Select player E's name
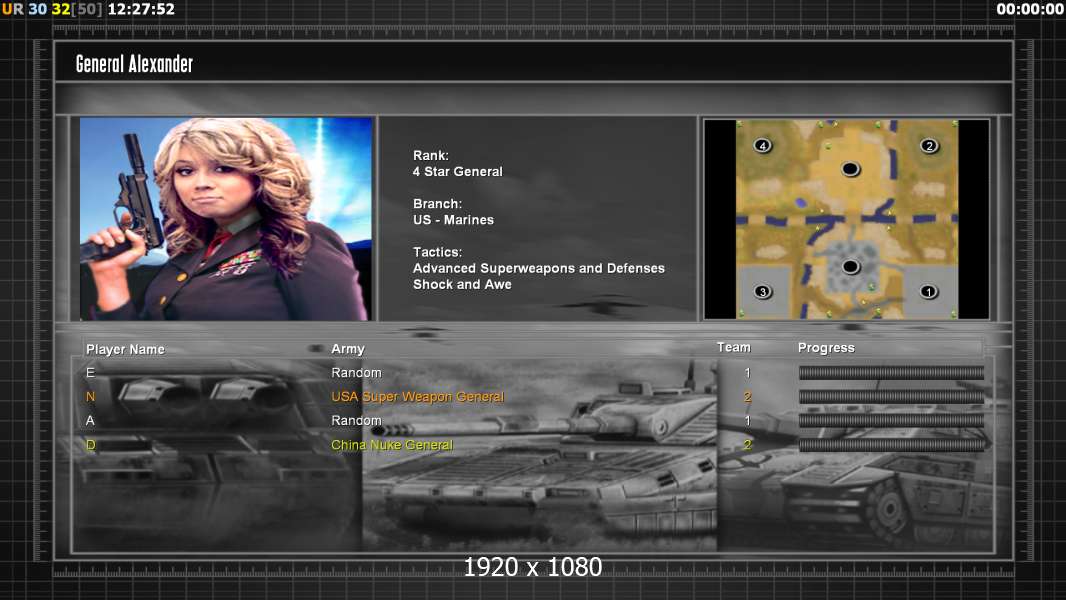Image resolution: width=1066 pixels, height=600 pixels. point(90,372)
